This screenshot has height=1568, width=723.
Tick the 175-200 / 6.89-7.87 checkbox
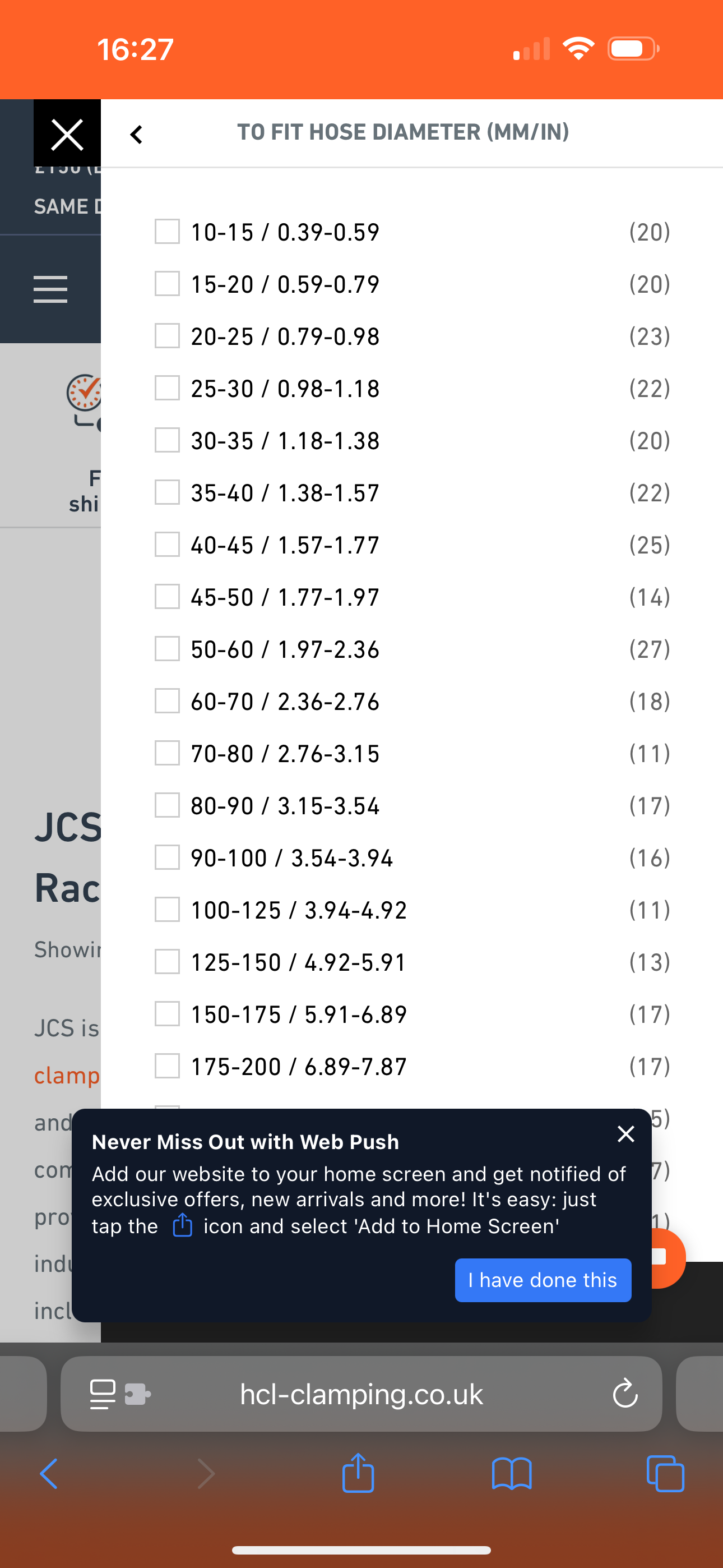point(167,1066)
